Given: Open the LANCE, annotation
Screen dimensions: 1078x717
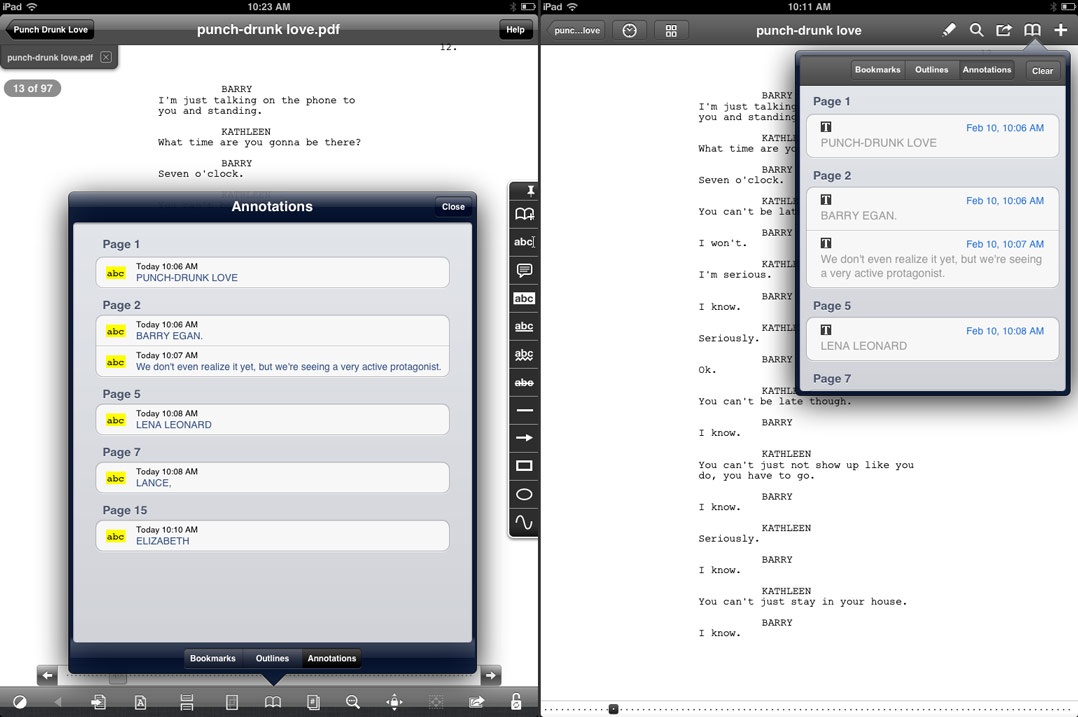Looking at the screenshot, I should [272, 478].
